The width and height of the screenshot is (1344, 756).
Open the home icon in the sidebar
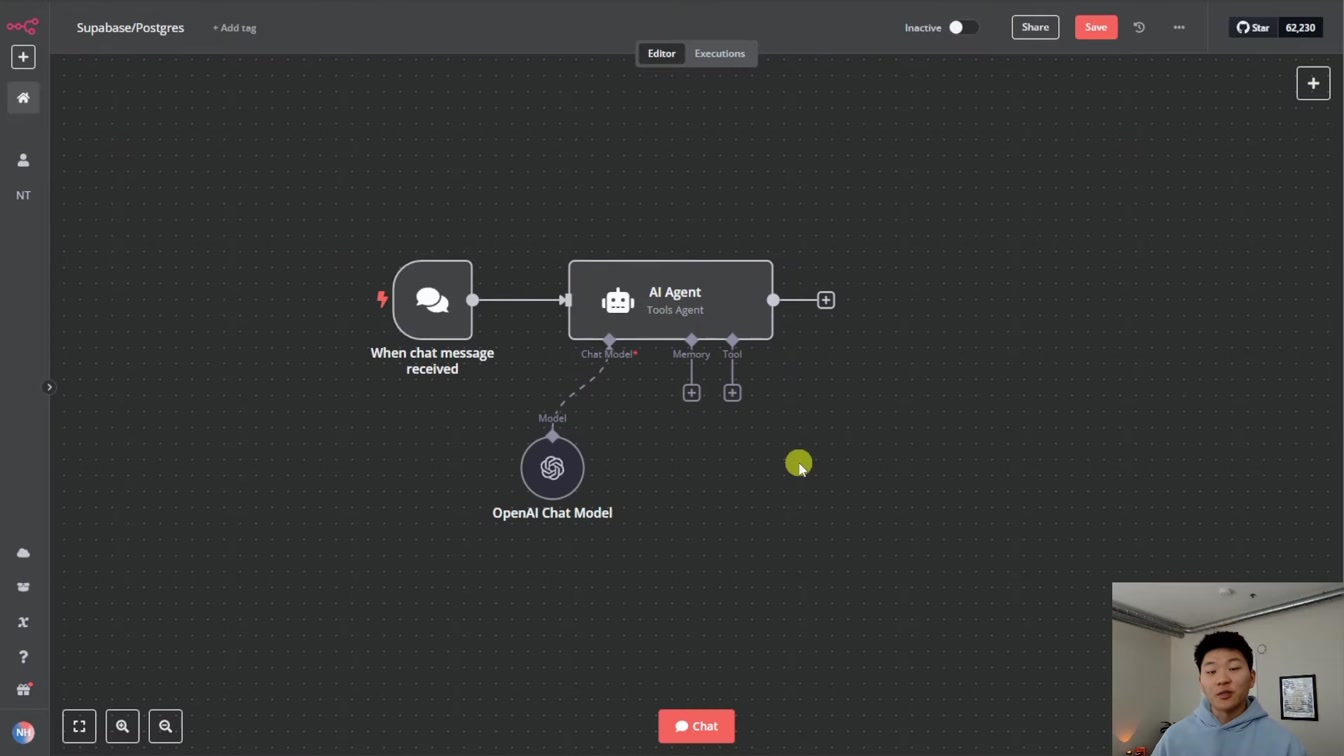(x=23, y=98)
